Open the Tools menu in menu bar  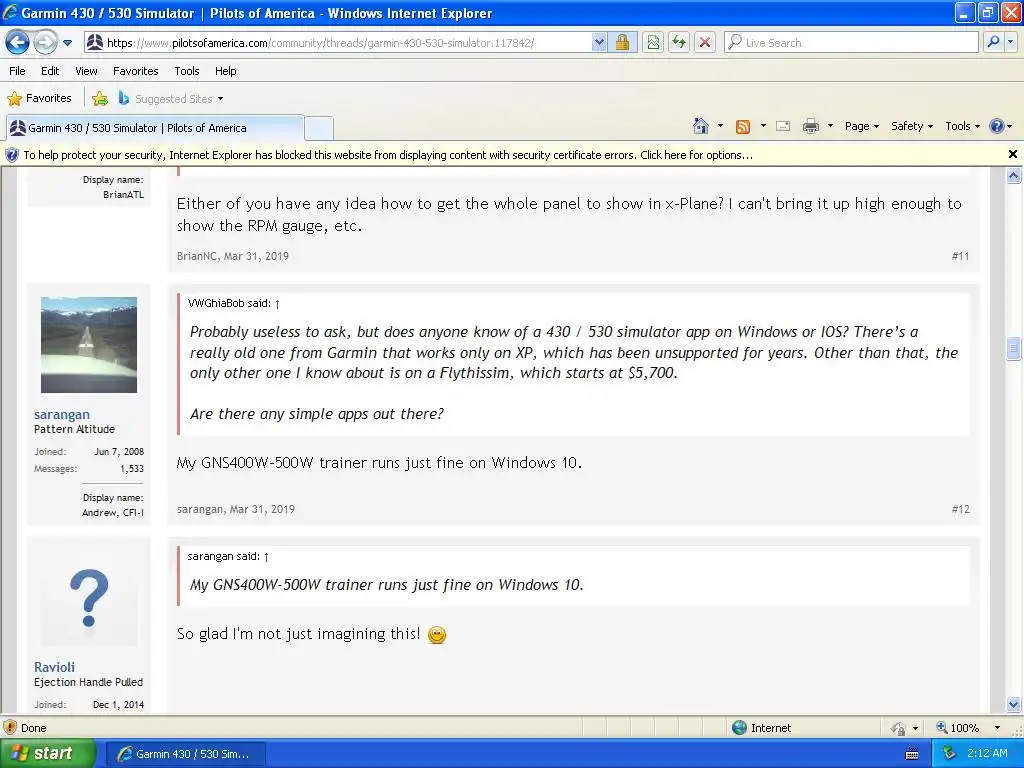pyautogui.click(x=187, y=71)
